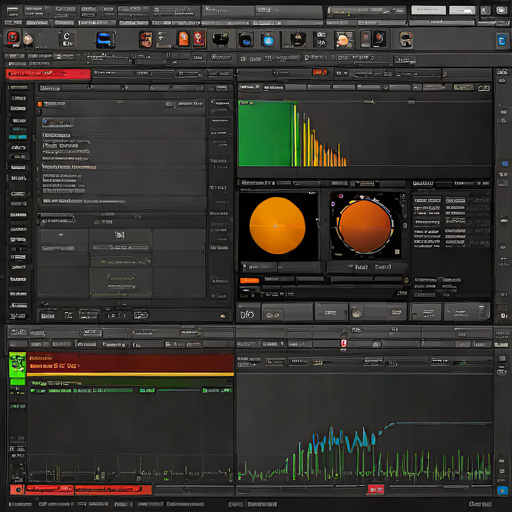Click the orange button below the left disc

point(249,280)
